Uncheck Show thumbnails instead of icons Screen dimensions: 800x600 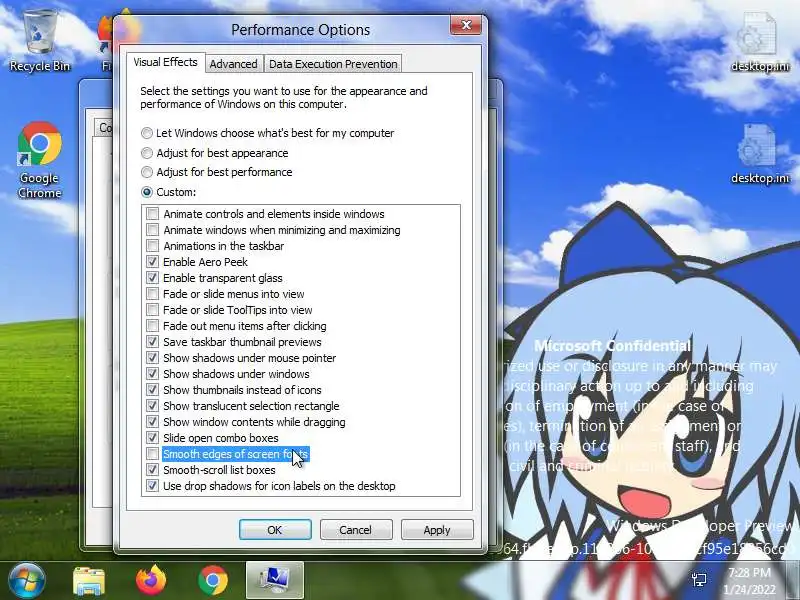(x=153, y=390)
